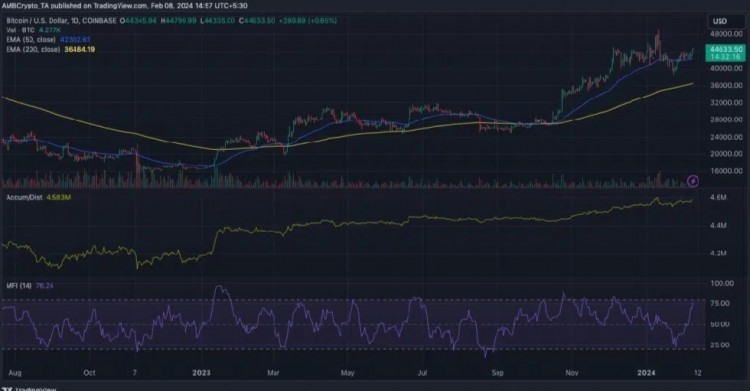
Task: Click the 36000.00 price axis label
Action: point(726,85)
